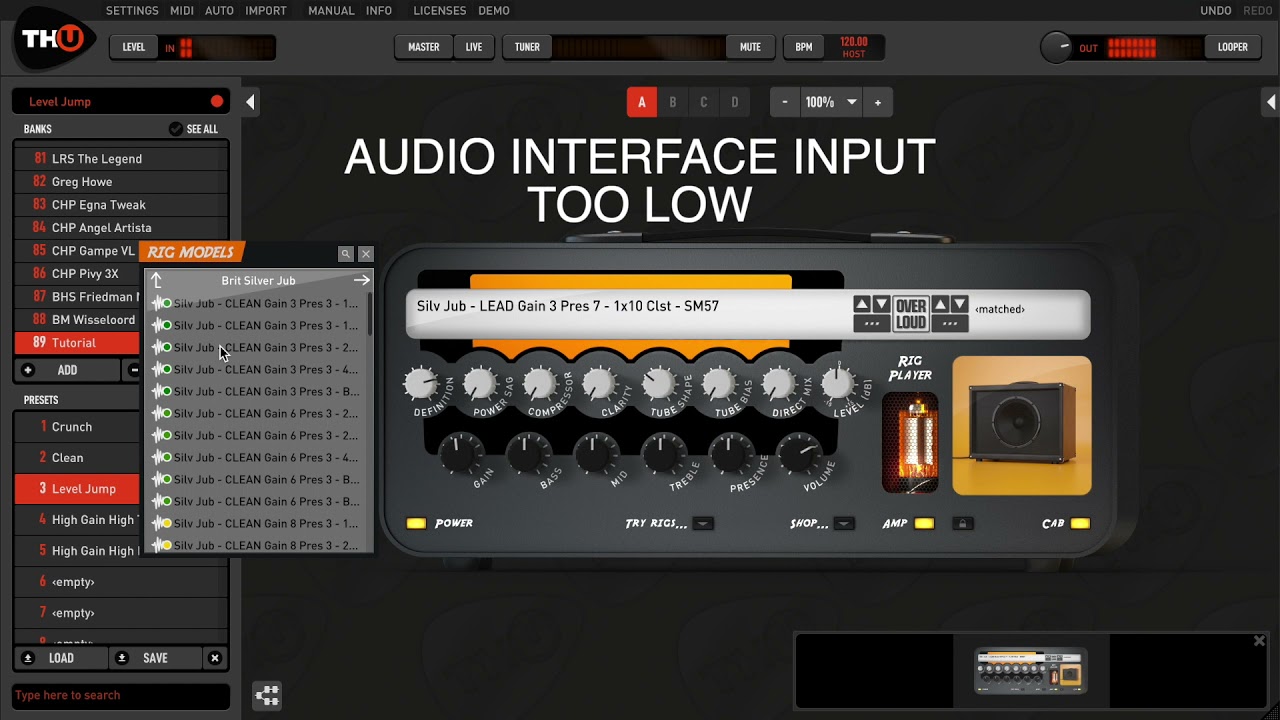The height and width of the screenshot is (720, 1280).
Task: Toggle the Amp section on or off
Action: coord(924,523)
